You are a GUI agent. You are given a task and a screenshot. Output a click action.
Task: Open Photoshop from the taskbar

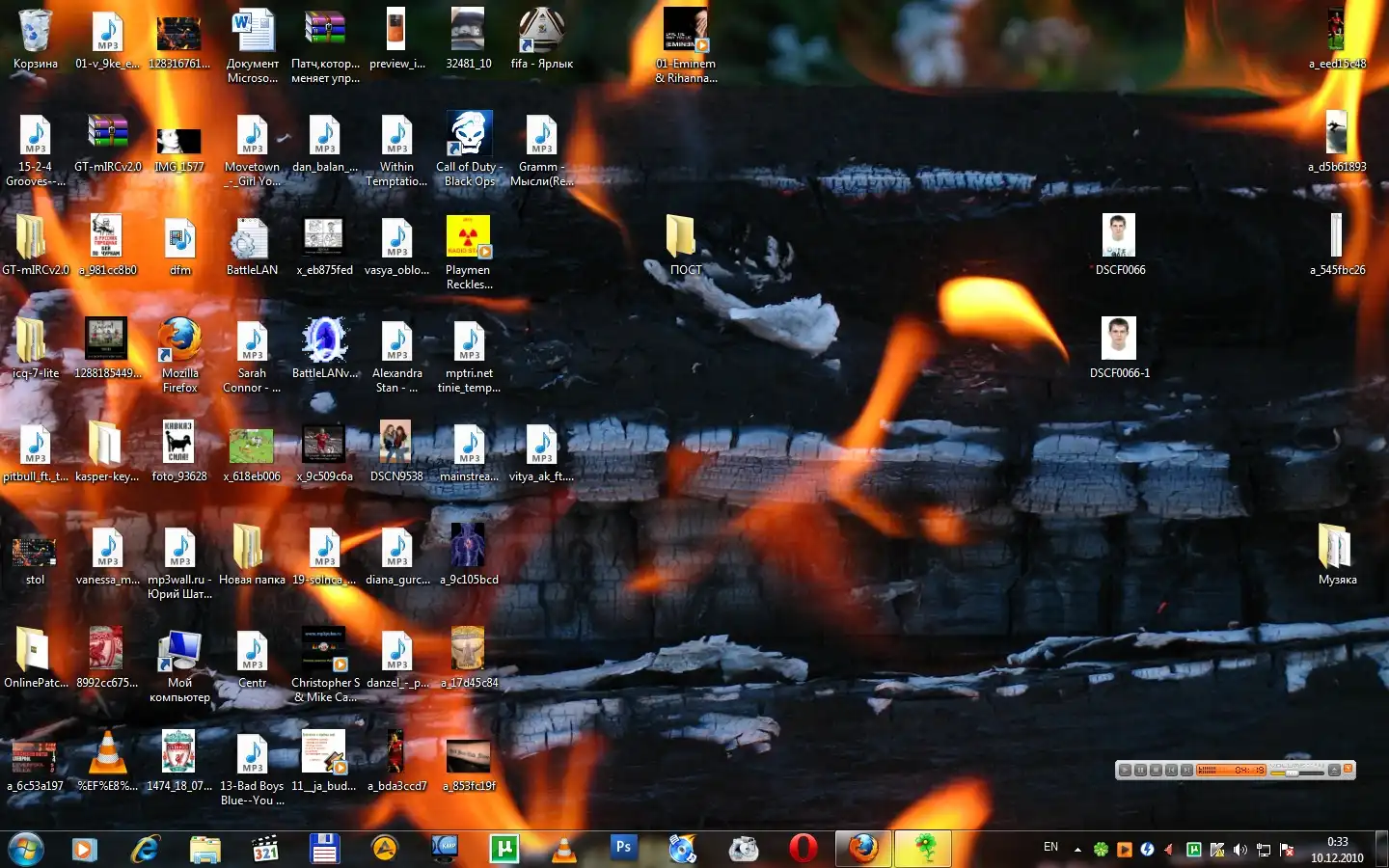click(x=623, y=848)
